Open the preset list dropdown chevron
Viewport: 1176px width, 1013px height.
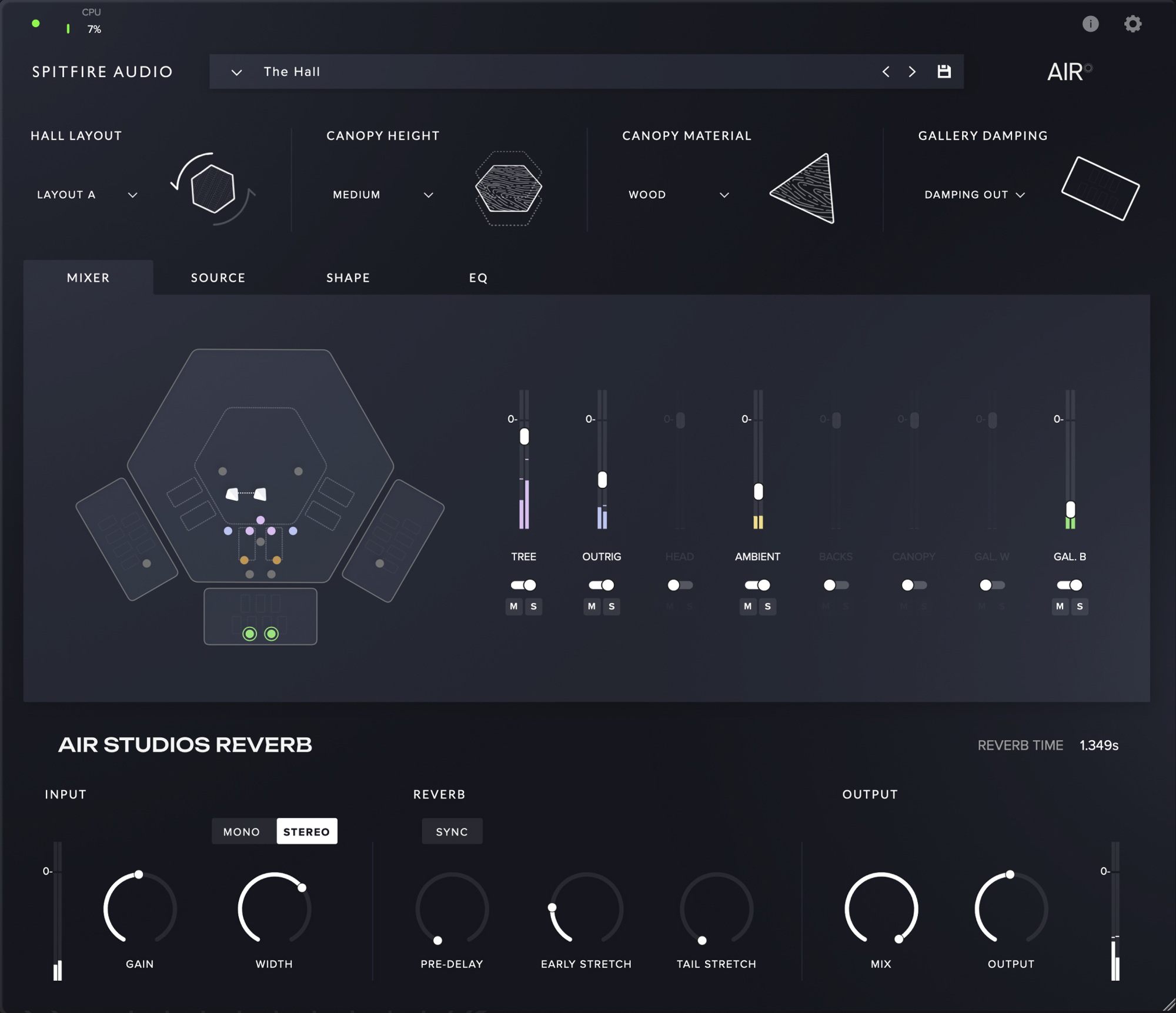point(236,72)
